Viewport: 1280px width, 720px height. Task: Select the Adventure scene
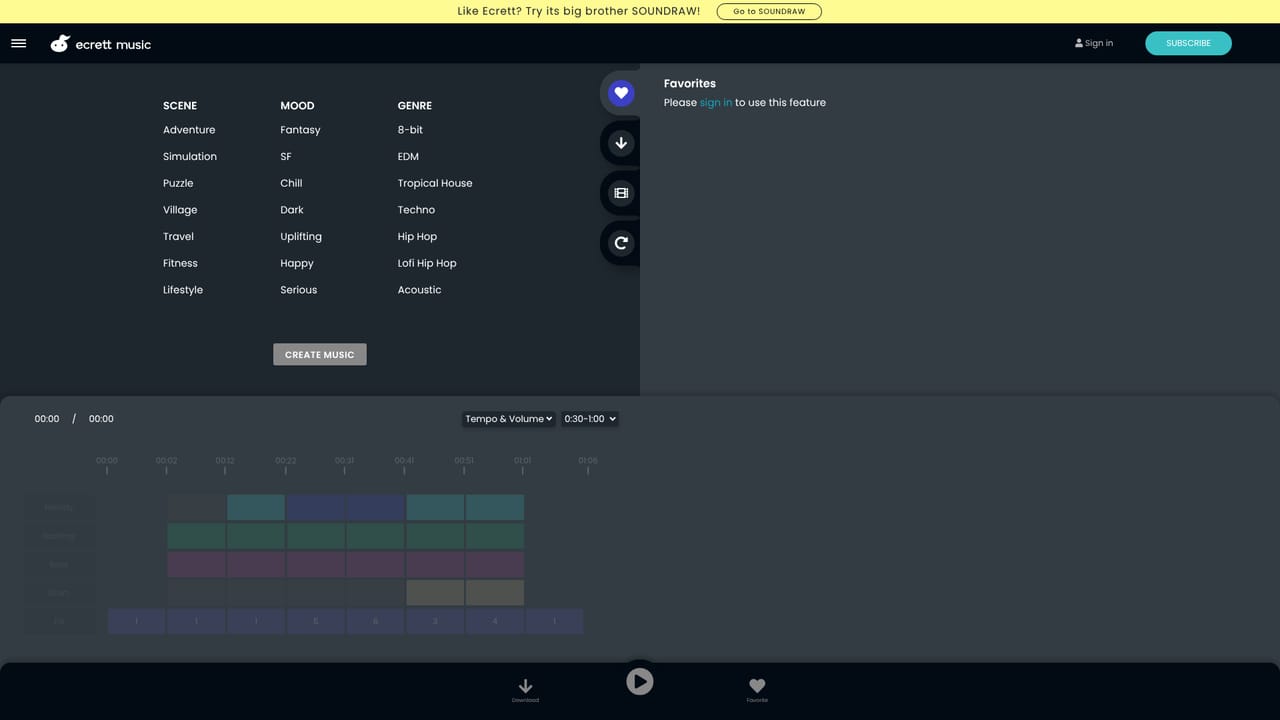pyautogui.click(x=189, y=130)
